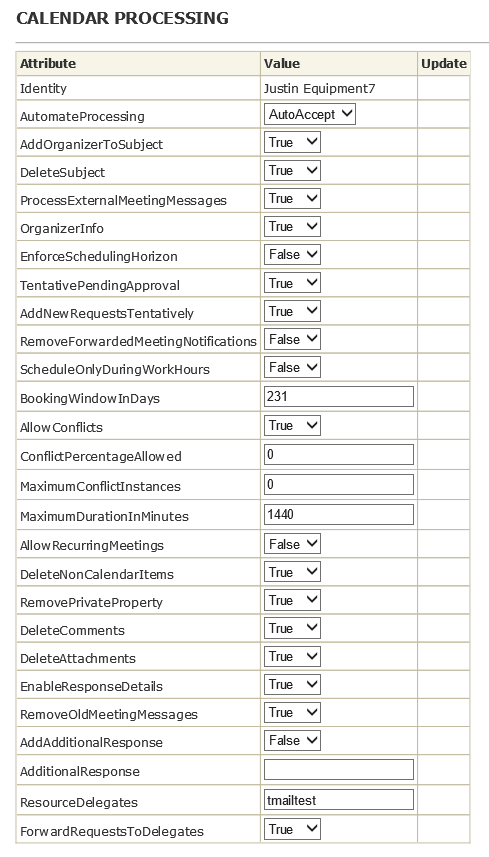Open the DeleteAttachments dropdown
The image size is (489, 857).
tap(292, 656)
